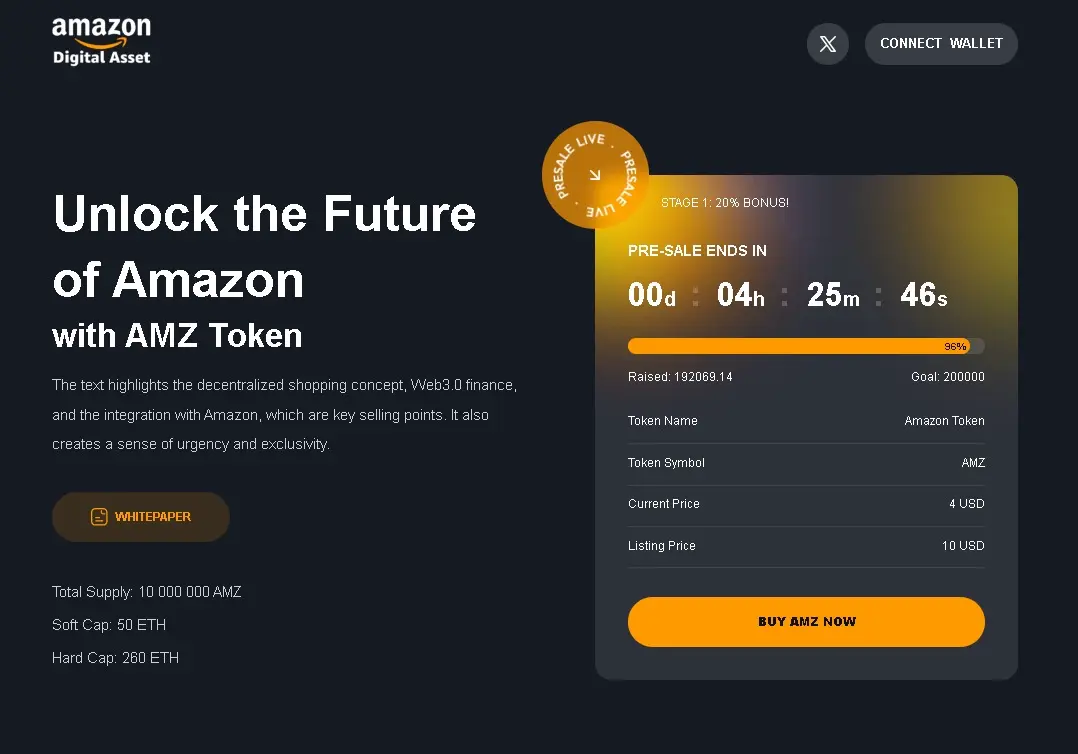
Task: Click the Listing Price 10 USD value
Action: 963,546
